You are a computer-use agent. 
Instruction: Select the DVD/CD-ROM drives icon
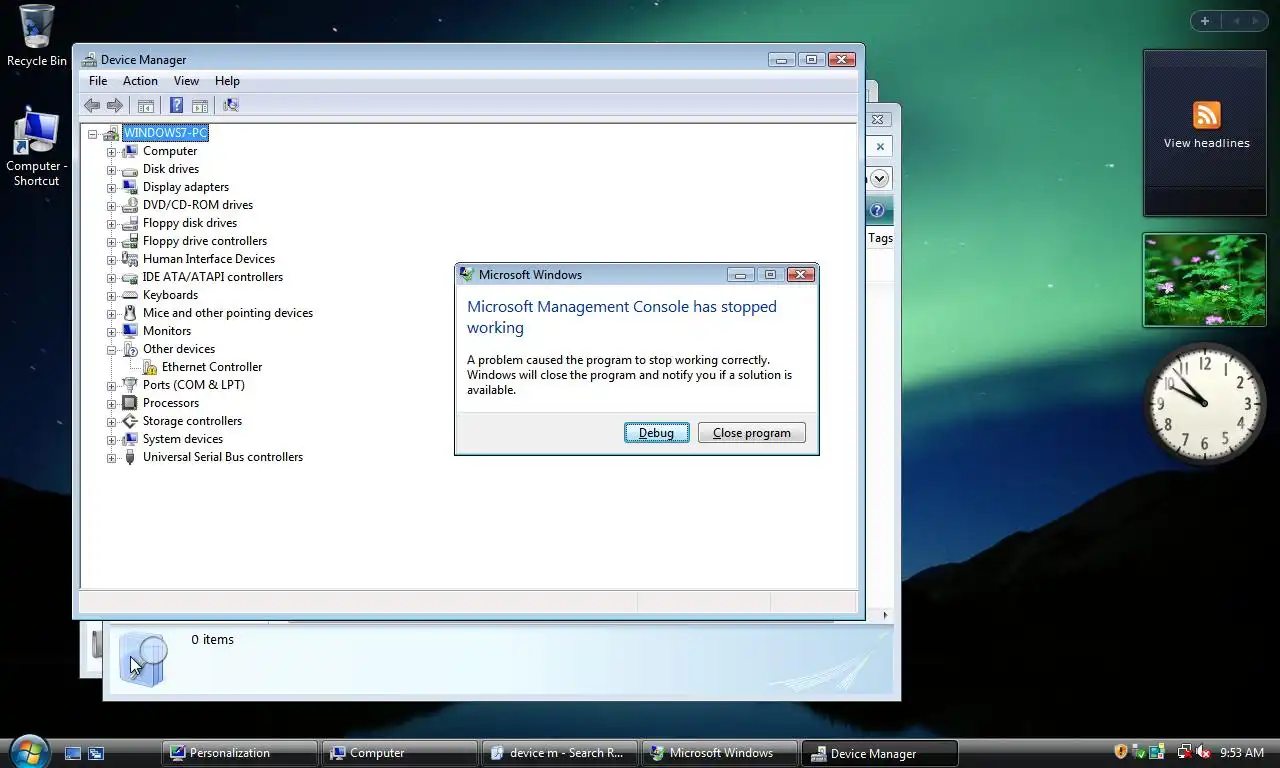130,205
